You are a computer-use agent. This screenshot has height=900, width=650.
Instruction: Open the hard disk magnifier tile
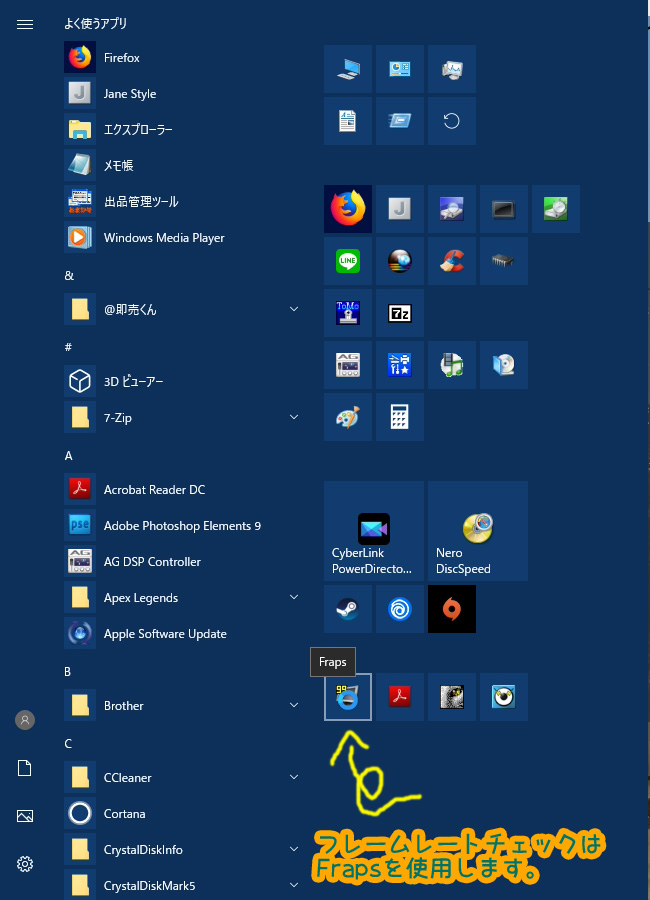(x=452, y=209)
